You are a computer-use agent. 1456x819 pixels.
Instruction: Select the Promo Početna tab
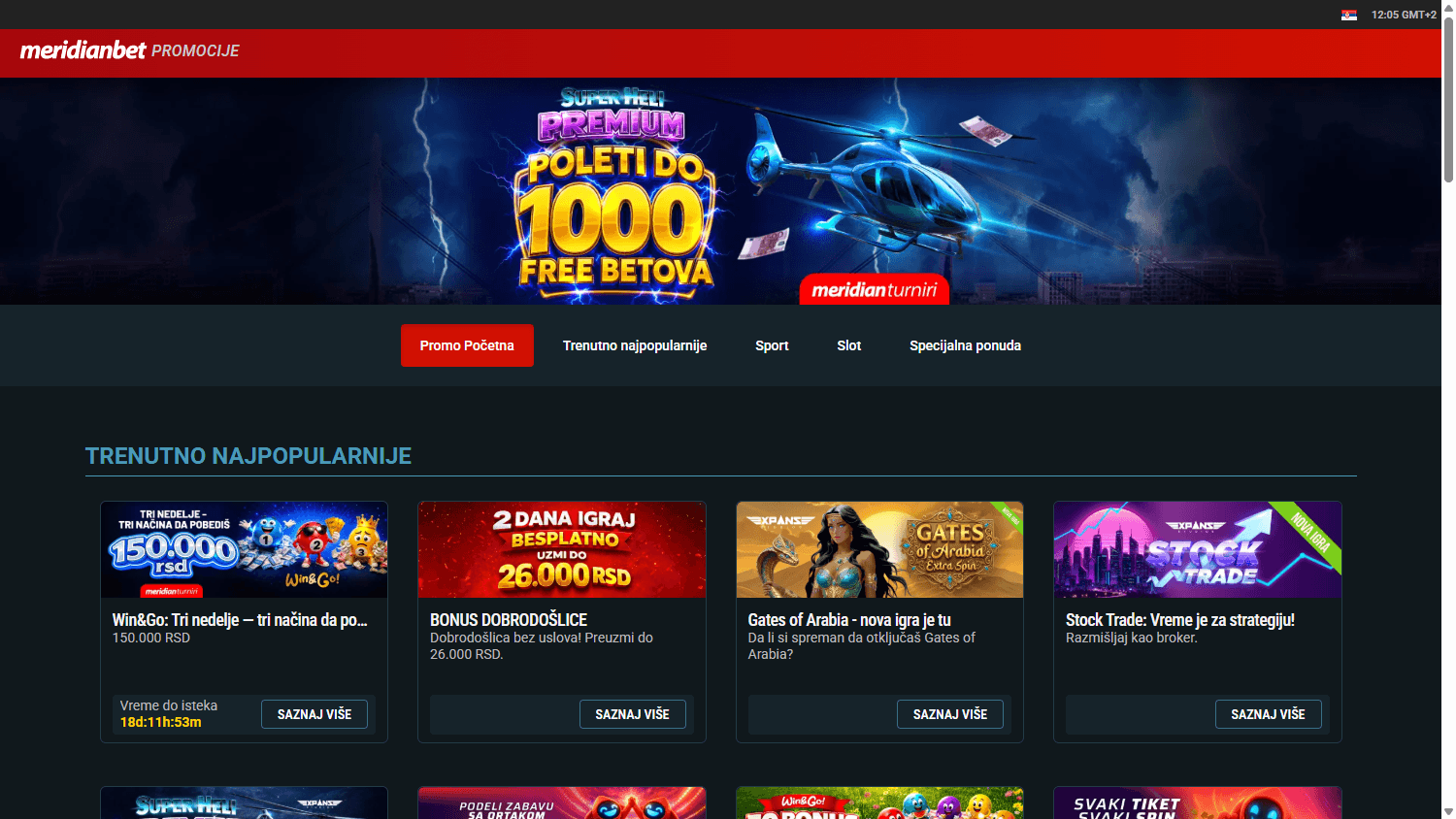467,345
